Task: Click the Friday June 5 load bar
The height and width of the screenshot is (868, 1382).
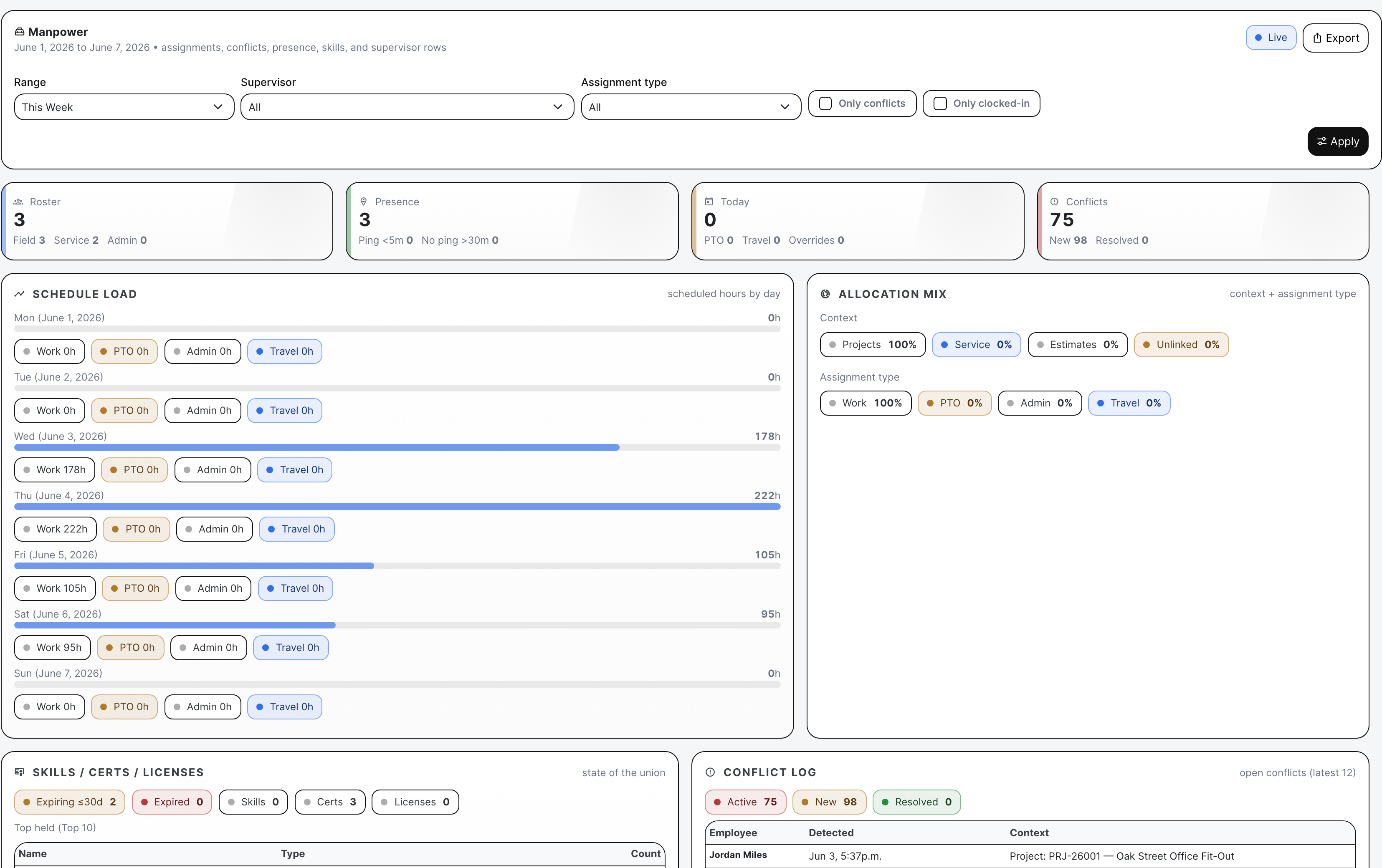Action: coord(397,566)
